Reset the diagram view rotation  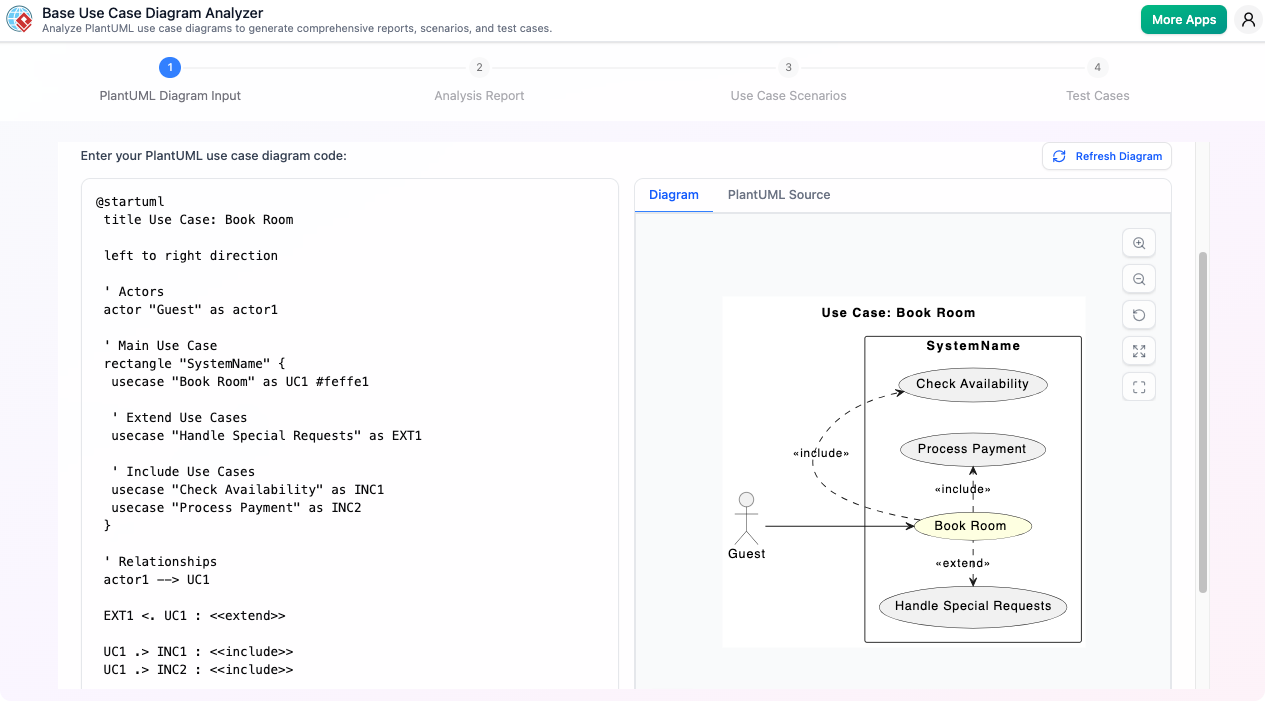pos(1139,314)
